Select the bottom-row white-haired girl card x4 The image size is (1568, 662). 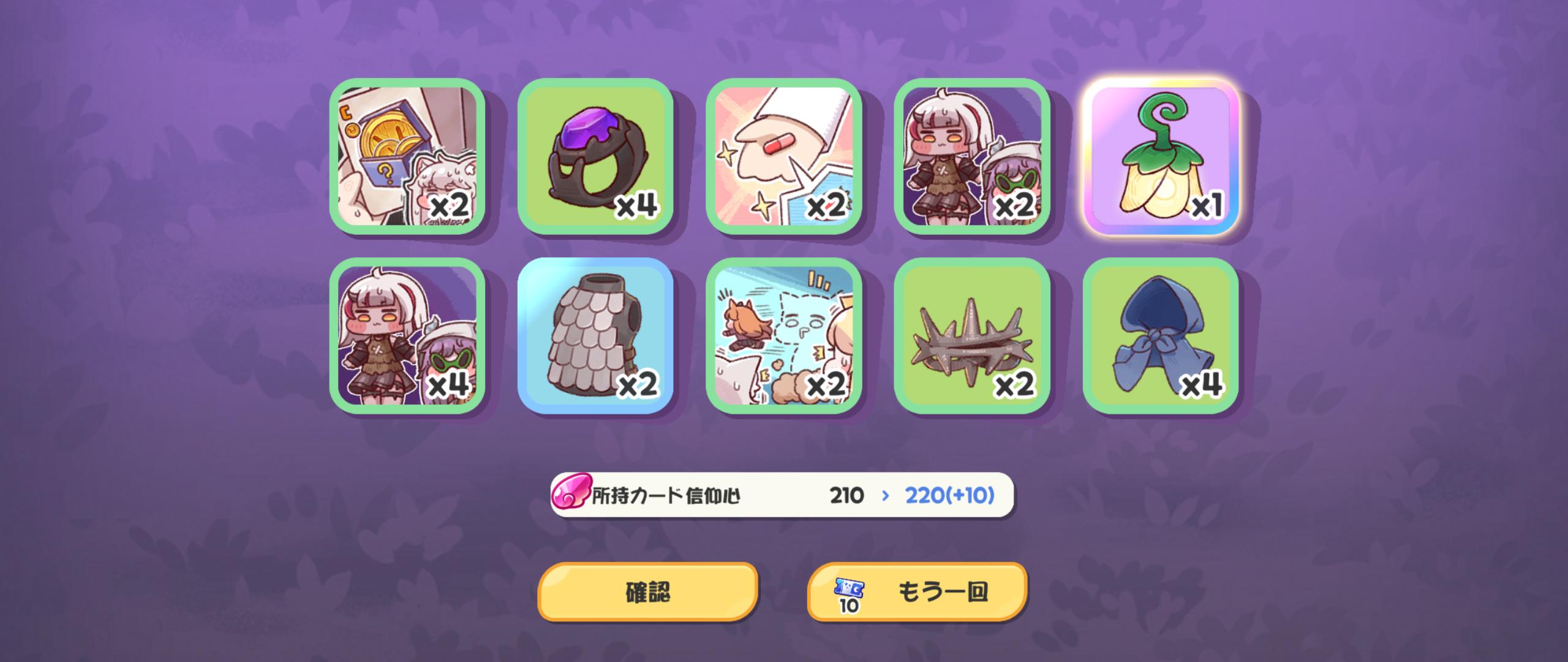[x=407, y=336]
